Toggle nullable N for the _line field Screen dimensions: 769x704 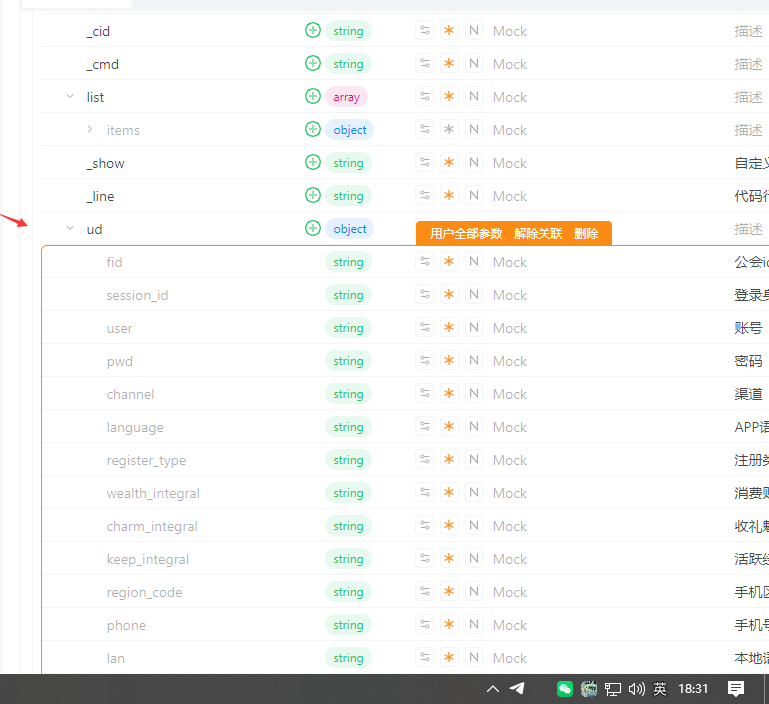pyautogui.click(x=474, y=196)
